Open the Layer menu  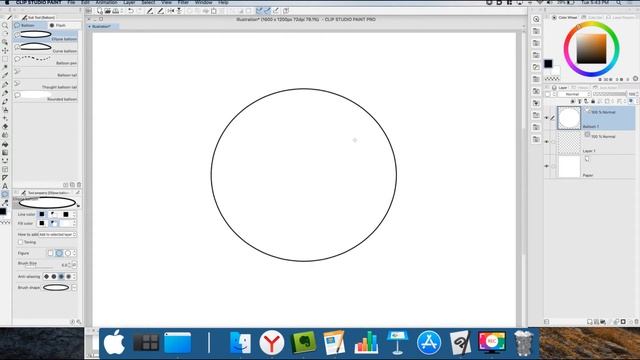129,2
